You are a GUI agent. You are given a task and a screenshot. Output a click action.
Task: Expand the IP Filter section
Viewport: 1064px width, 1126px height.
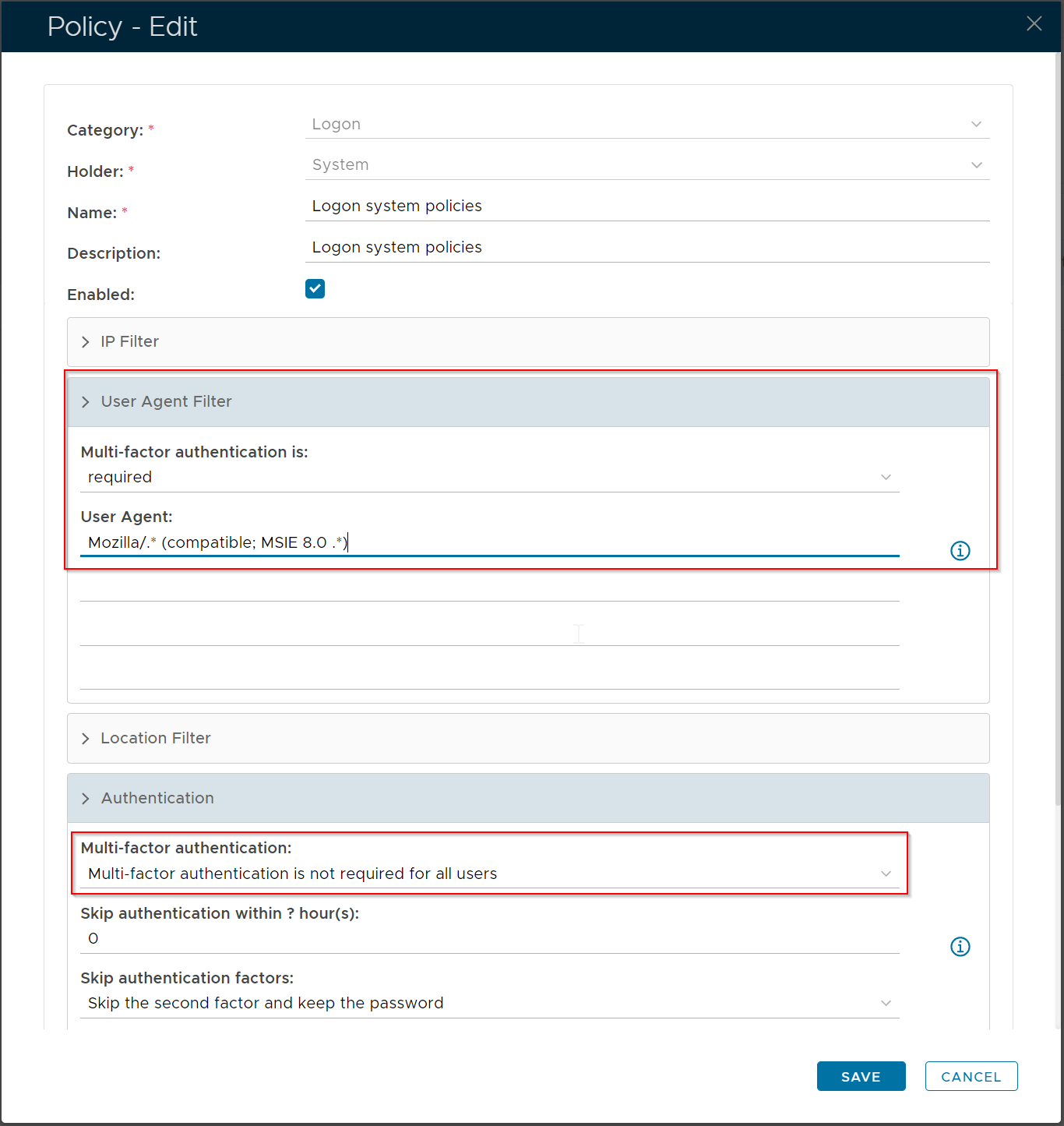tap(129, 342)
